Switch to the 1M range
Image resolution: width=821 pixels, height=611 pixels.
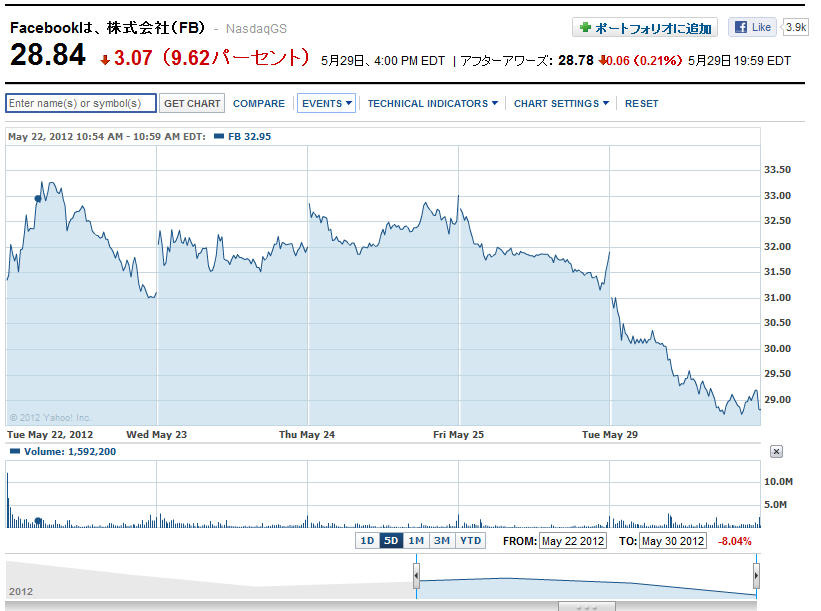coord(416,540)
